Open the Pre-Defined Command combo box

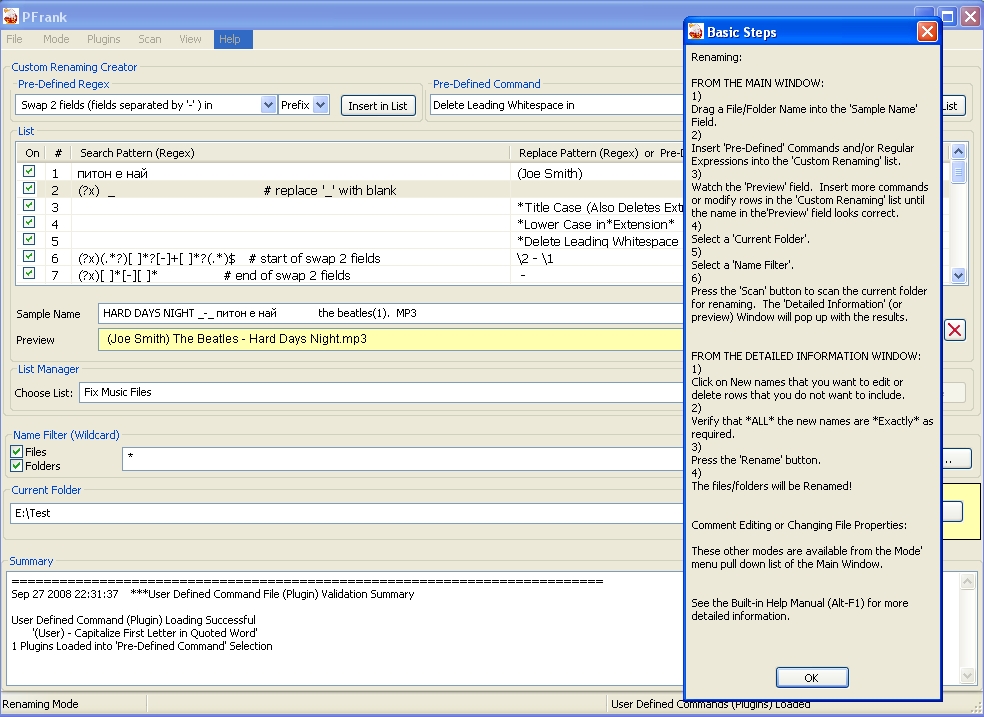(x=556, y=105)
